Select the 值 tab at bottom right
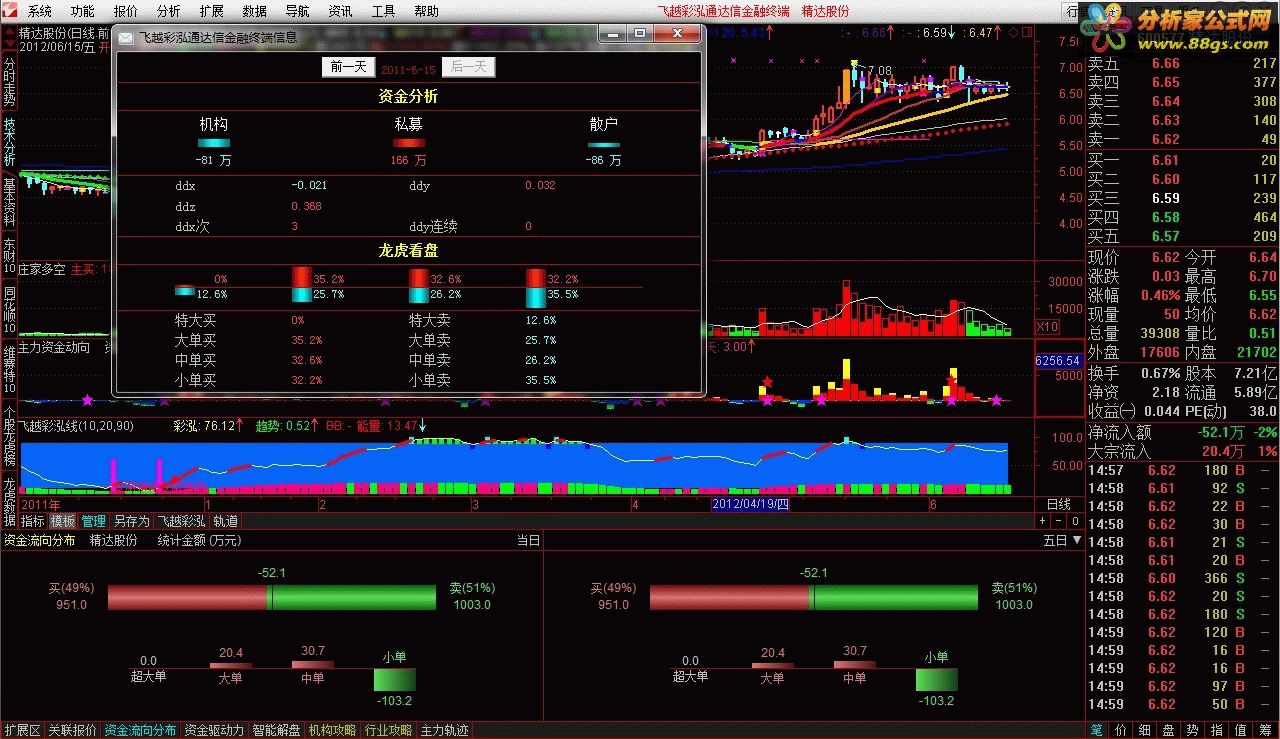 [1240, 730]
